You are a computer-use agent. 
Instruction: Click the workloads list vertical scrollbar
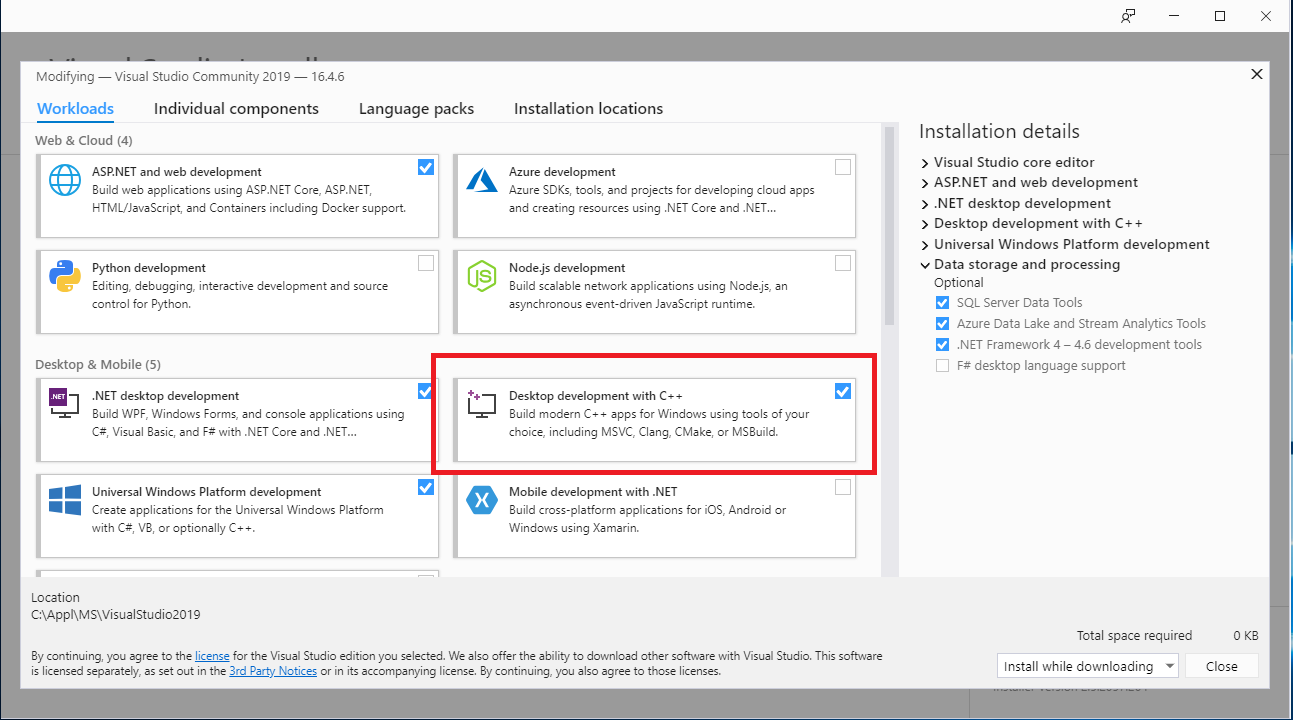click(889, 227)
